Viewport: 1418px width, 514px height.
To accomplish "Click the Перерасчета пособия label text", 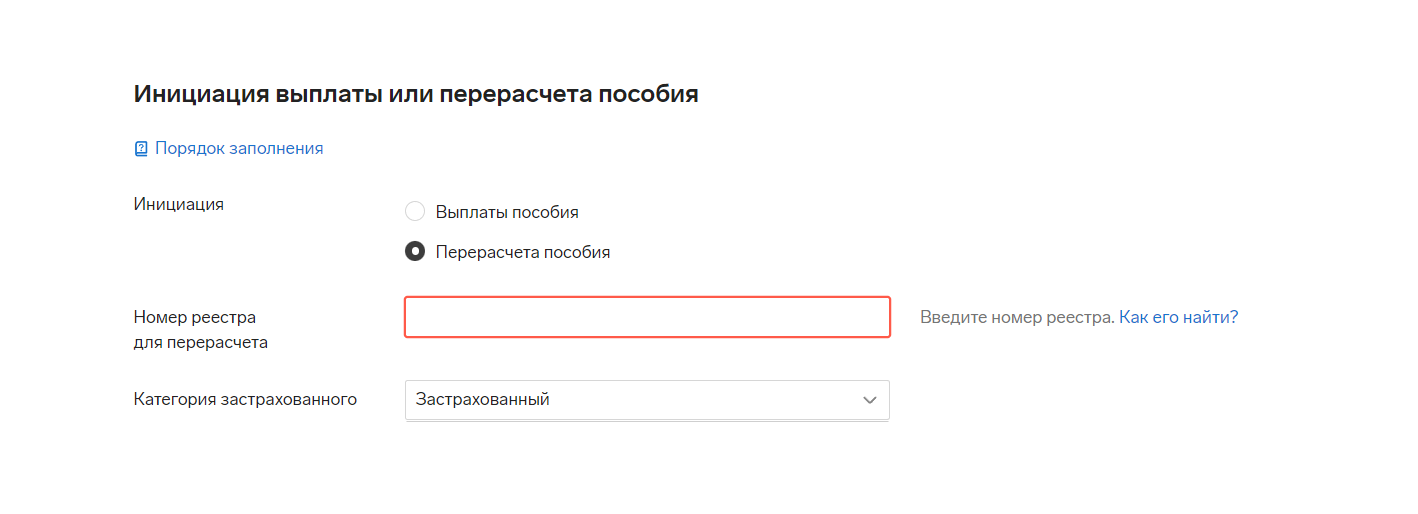I will (x=523, y=252).
